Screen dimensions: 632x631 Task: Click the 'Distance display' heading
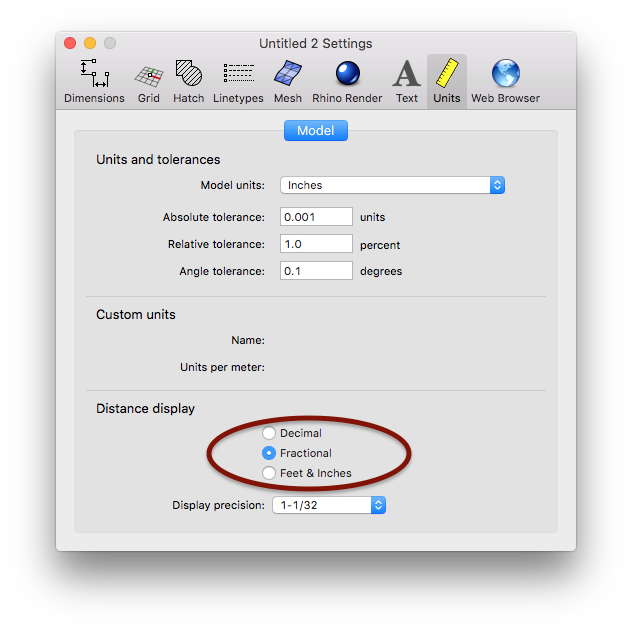(146, 409)
